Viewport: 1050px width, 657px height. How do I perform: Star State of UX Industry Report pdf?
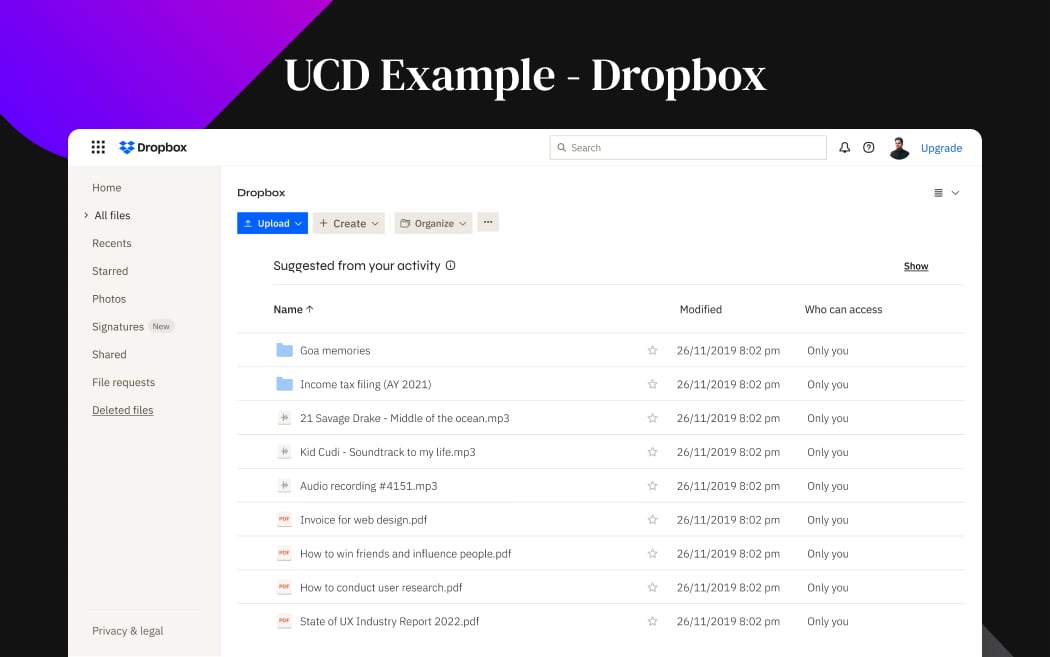(x=652, y=621)
